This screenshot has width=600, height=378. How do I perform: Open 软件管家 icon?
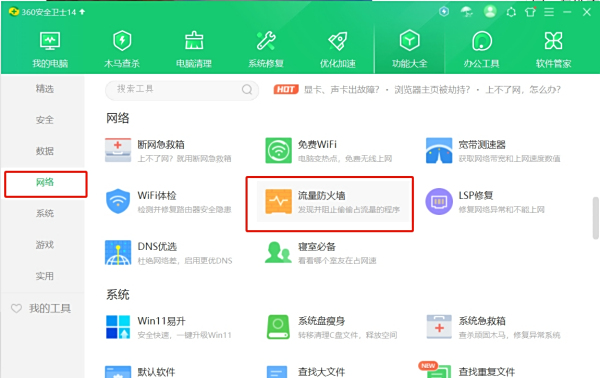coord(553,41)
